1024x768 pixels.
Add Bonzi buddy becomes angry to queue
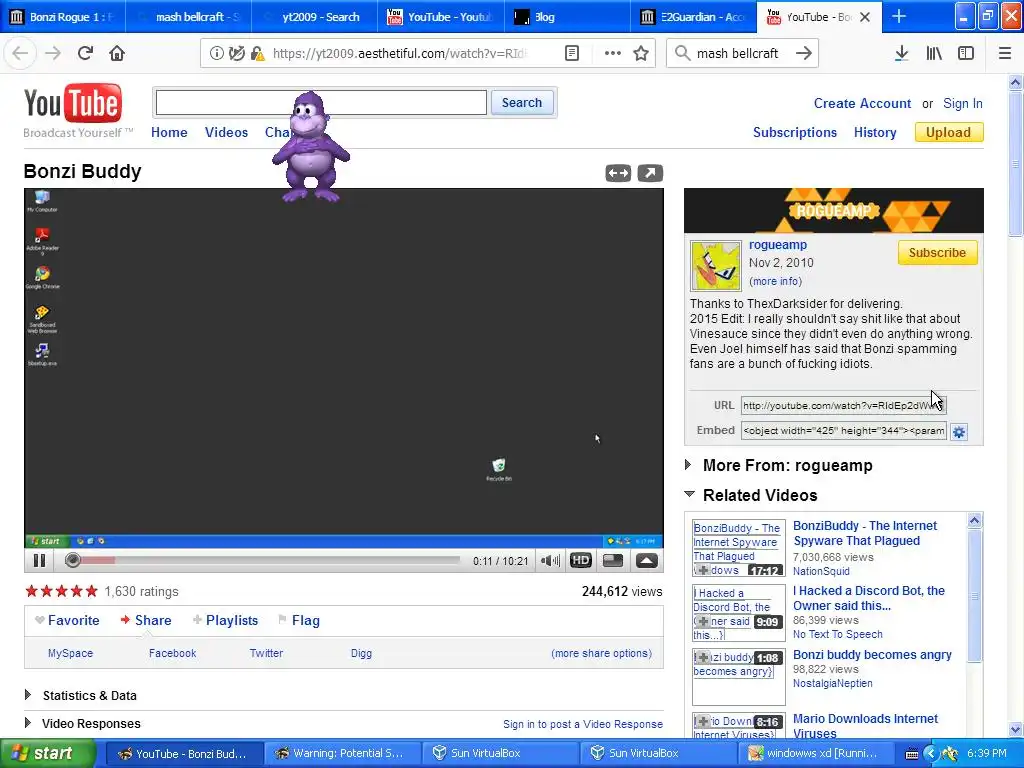[703, 657]
